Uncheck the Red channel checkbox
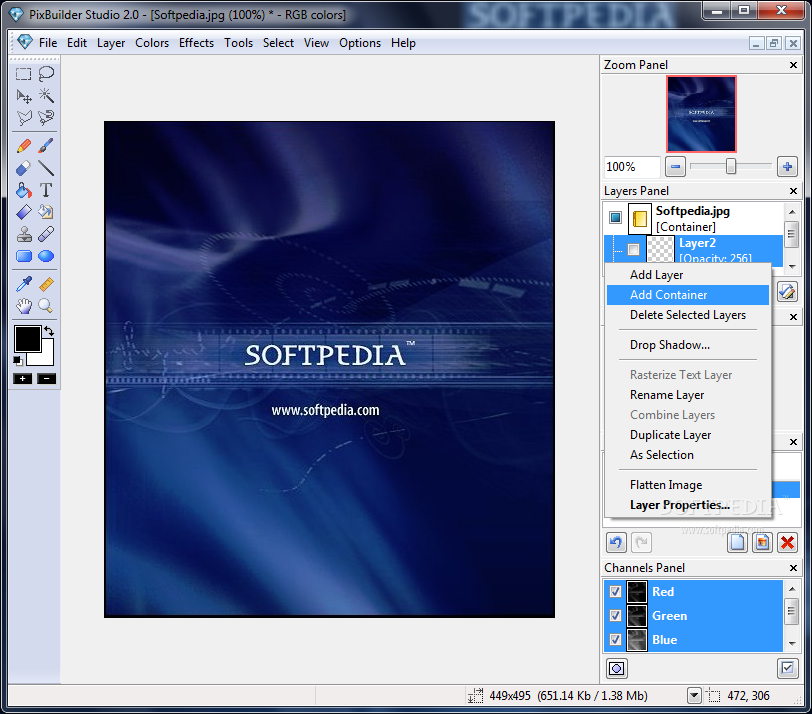This screenshot has height=714, width=812. tap(615, 591)
